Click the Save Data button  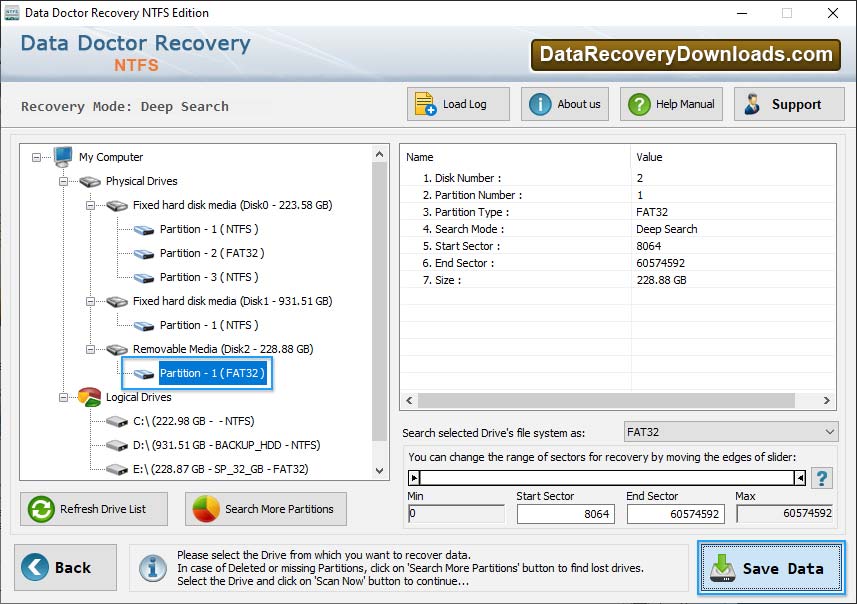pos(771,568)
